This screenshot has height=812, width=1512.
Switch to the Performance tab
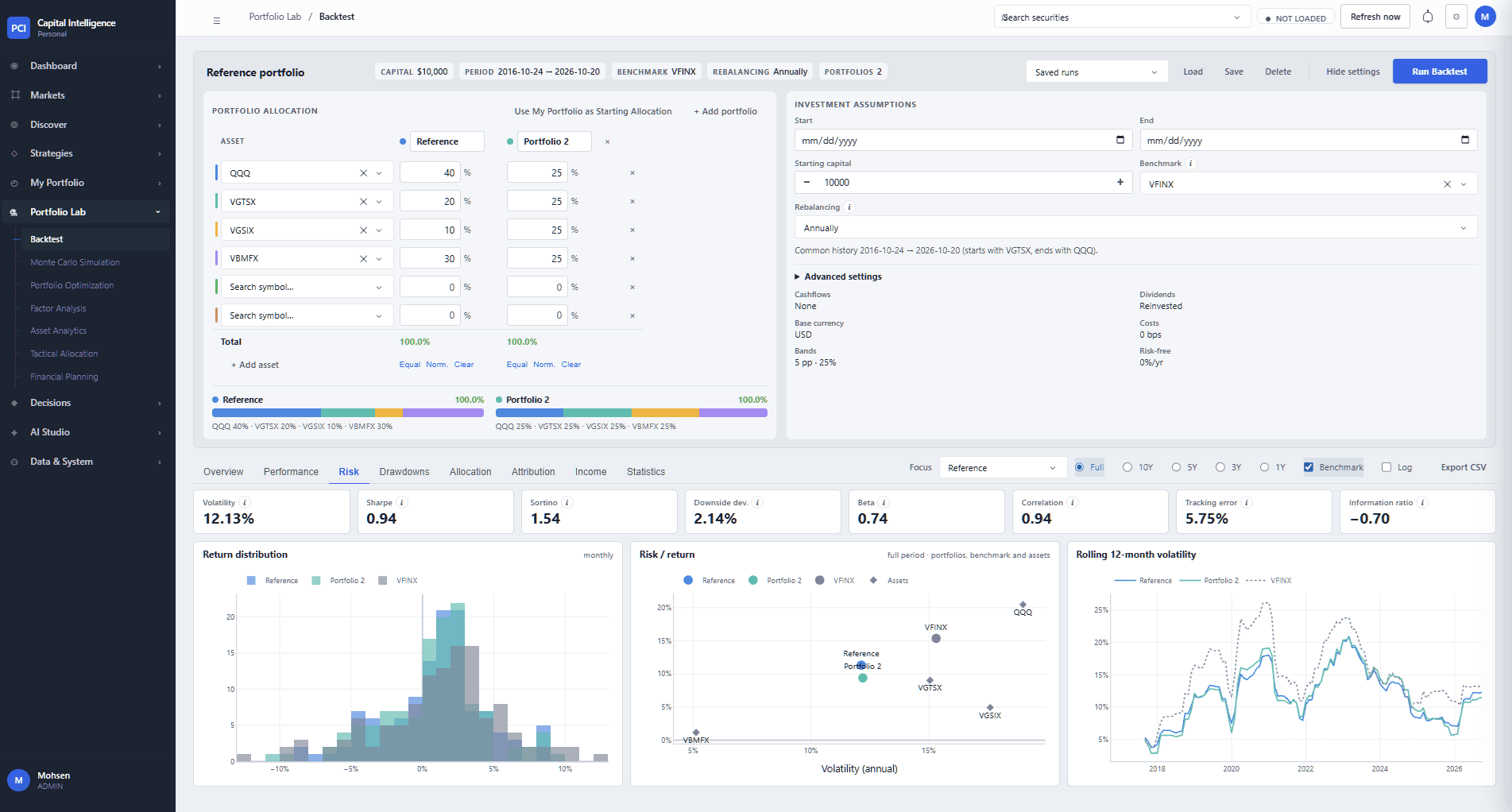pos(291,472)
